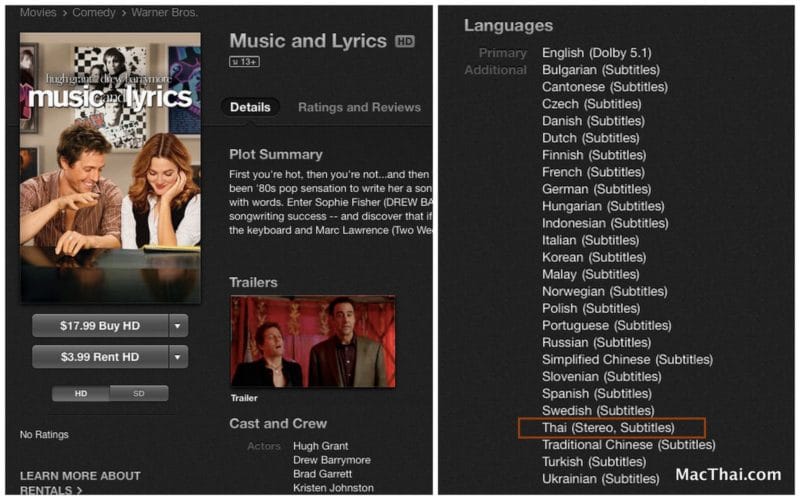Open the Details tab

click(x=250, y=107)
